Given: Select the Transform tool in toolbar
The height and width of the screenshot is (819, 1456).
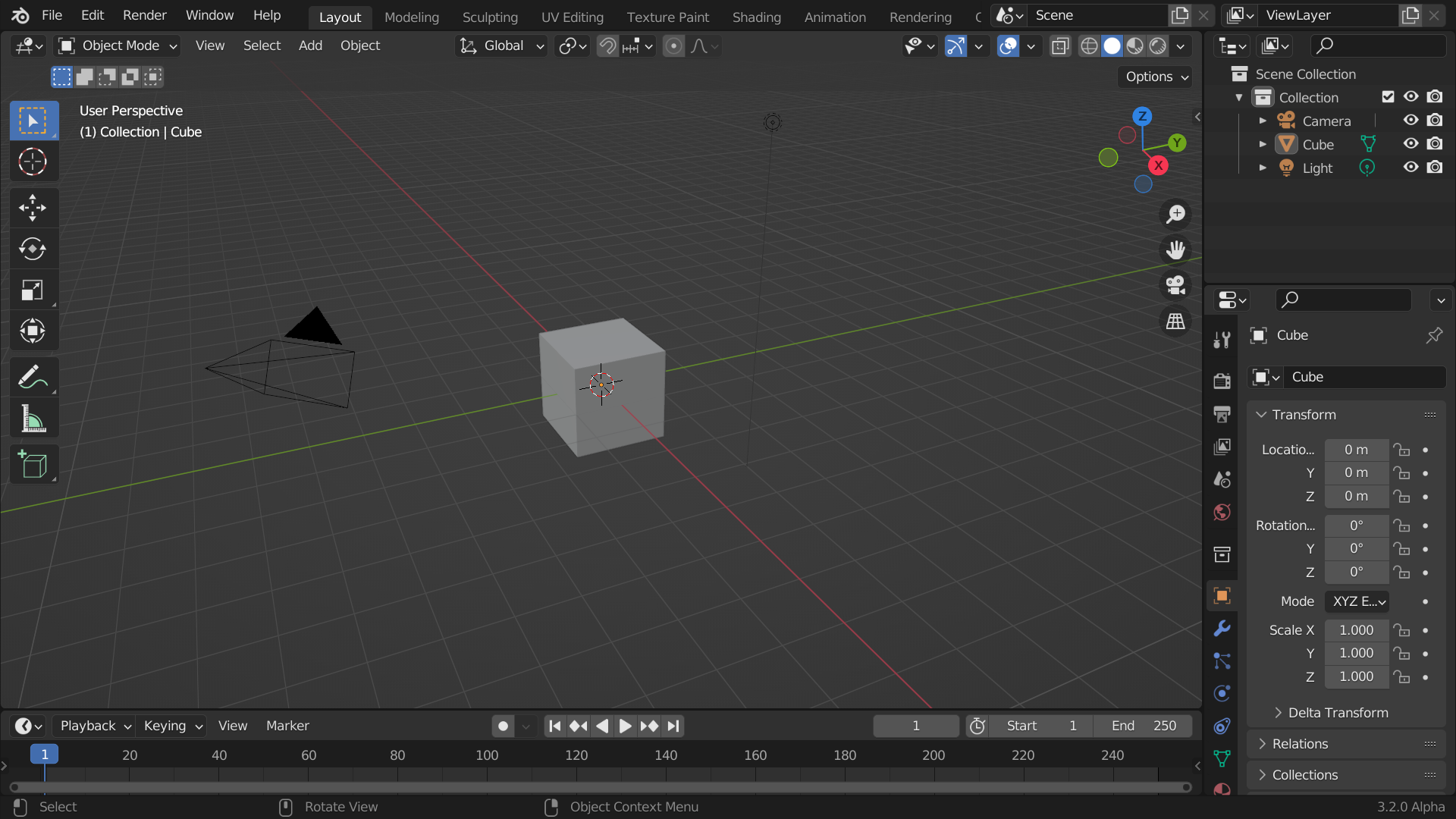Looking at the screenshot, I should point(32,331).
